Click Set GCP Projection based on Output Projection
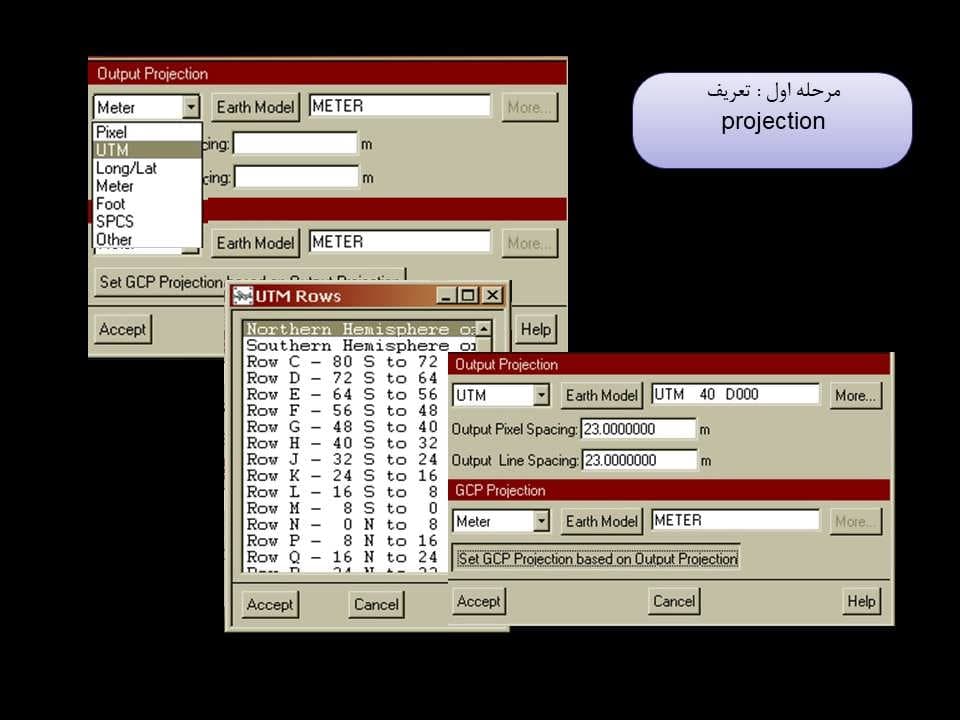The image size is (960, 720). point(597,558)
